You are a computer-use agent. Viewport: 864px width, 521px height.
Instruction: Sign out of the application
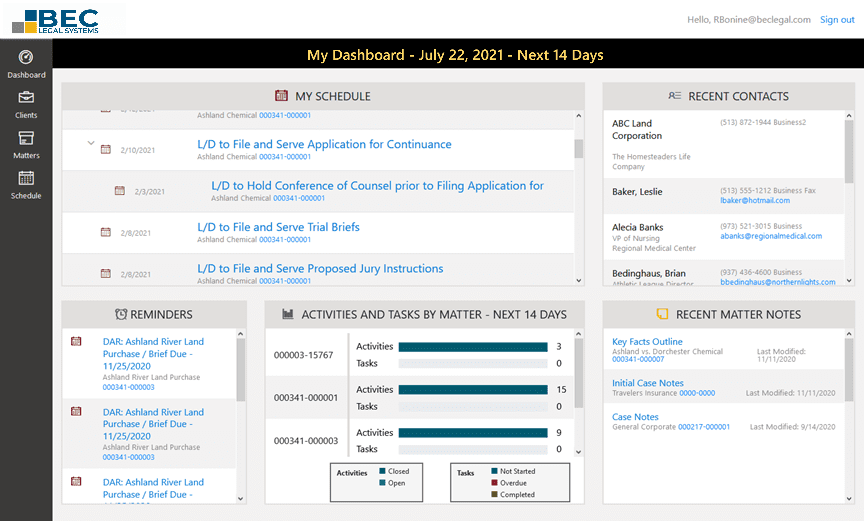837,20
